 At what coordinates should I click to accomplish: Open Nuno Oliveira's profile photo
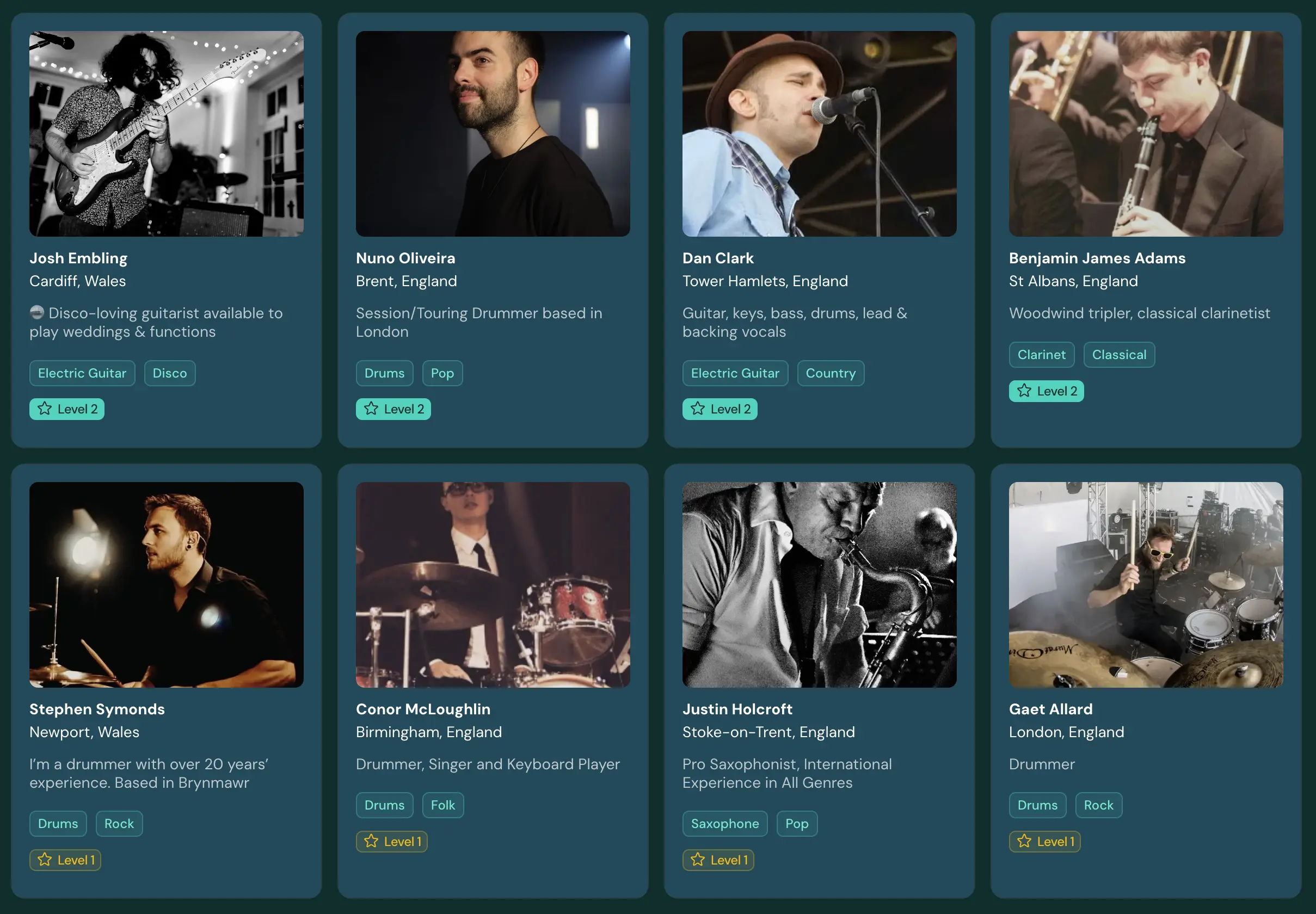tap(493, 133)
